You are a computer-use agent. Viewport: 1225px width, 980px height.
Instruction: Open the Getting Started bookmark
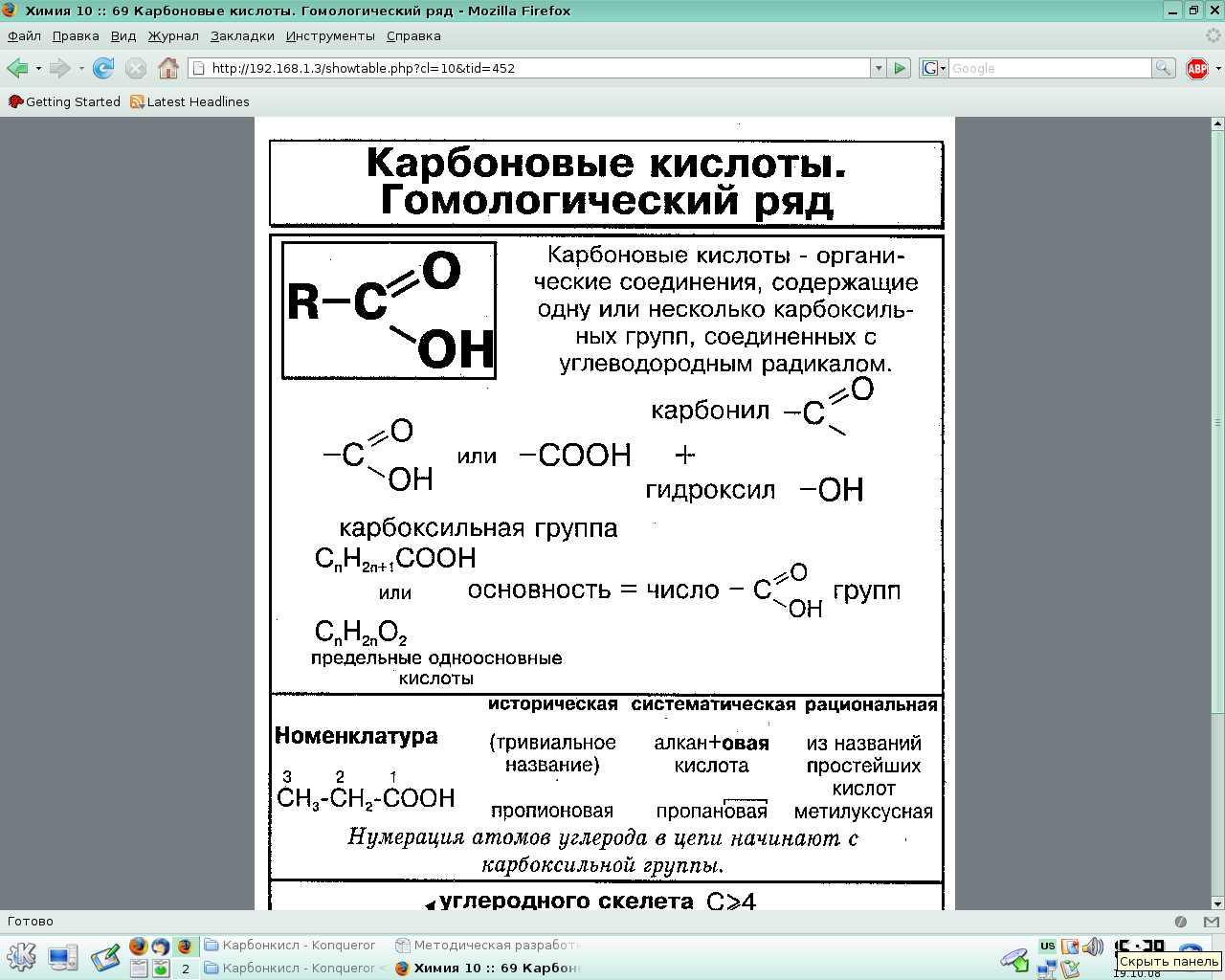click(x=64, y=101)
